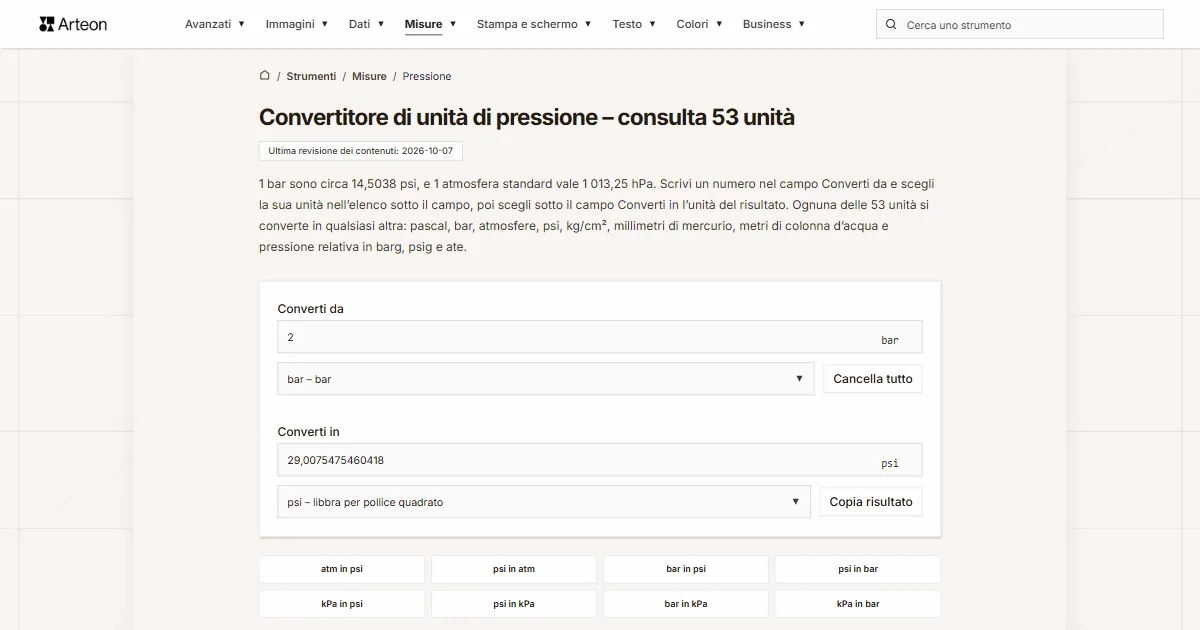Open the Avanzati menu
Screen dimensions: 1200x630
pos(215,24)
